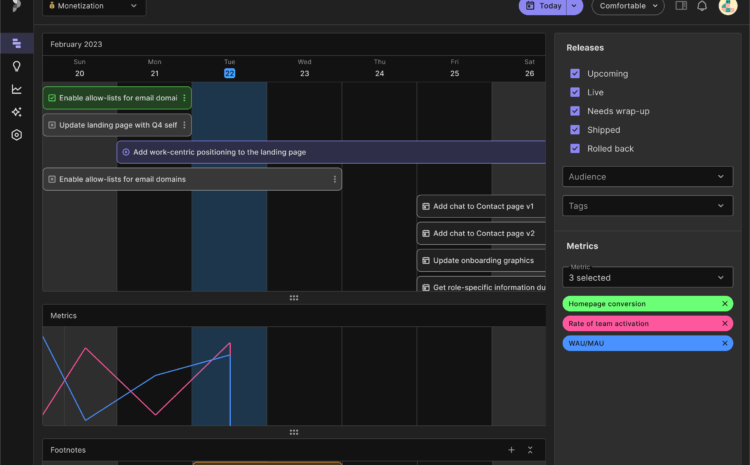Click the 'February 2023' month label

[76, 44]
